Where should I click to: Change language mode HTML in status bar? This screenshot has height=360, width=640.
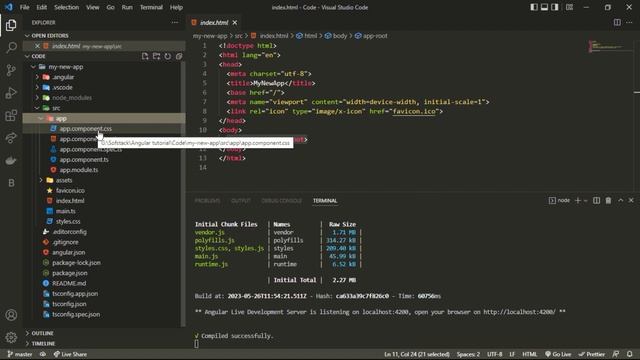tap(530, 354)
